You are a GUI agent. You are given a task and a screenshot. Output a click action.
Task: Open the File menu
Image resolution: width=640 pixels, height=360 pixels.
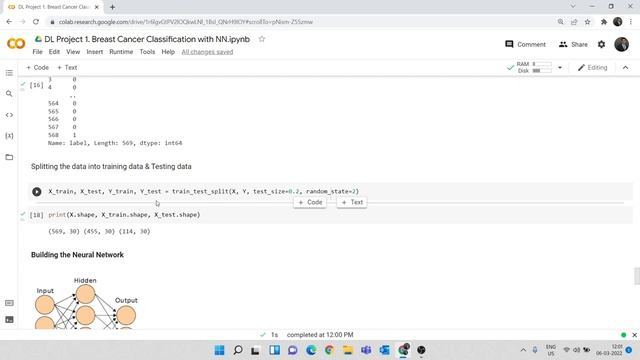(x=37, y=52)
